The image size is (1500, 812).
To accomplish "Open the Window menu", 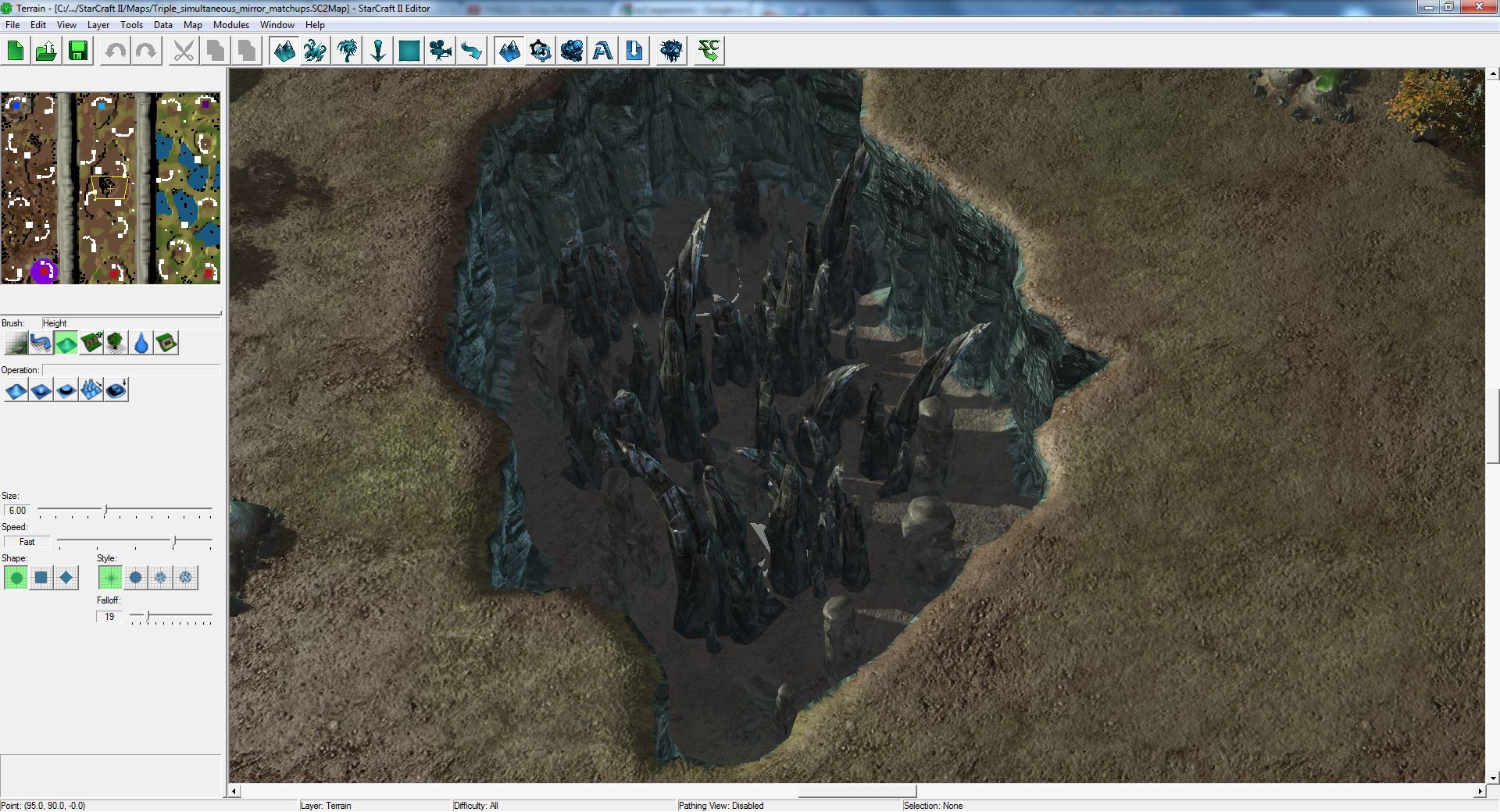I will tap(277, 25).
